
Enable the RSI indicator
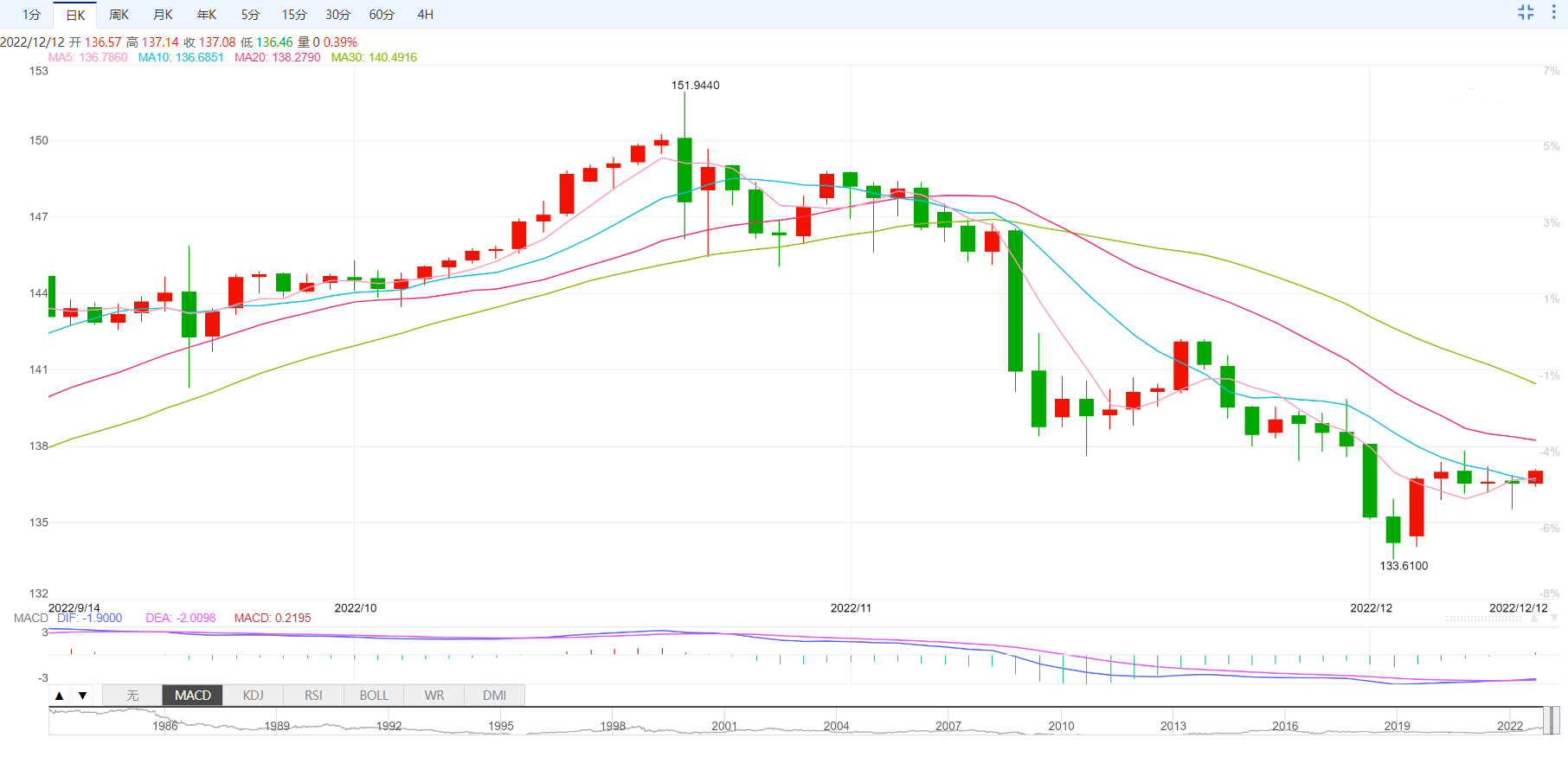click(313, 696)
